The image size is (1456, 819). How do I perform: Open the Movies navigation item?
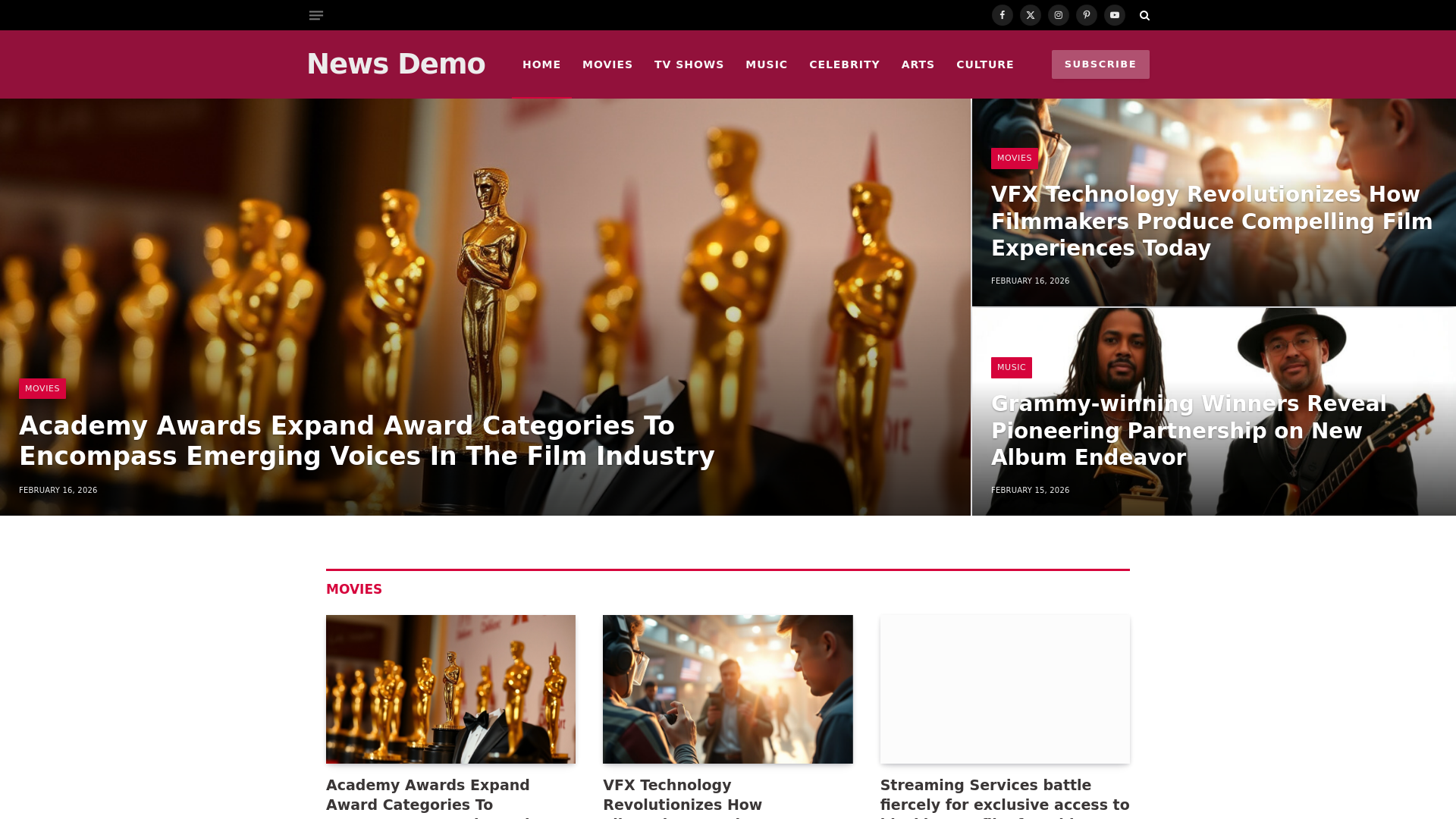[607, 64]
